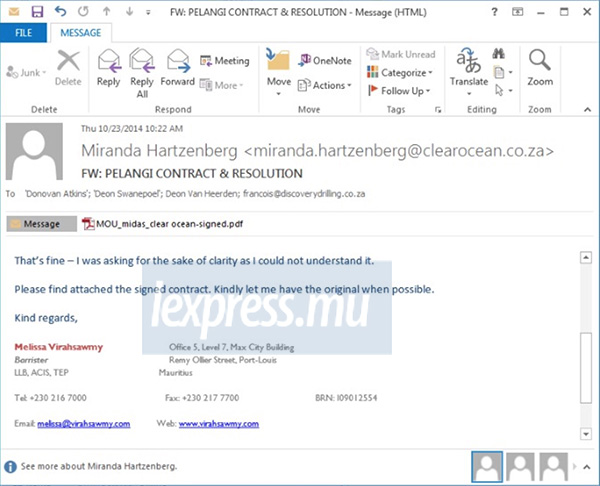Forward this email

pyautogui.click(x=178, y=68)
